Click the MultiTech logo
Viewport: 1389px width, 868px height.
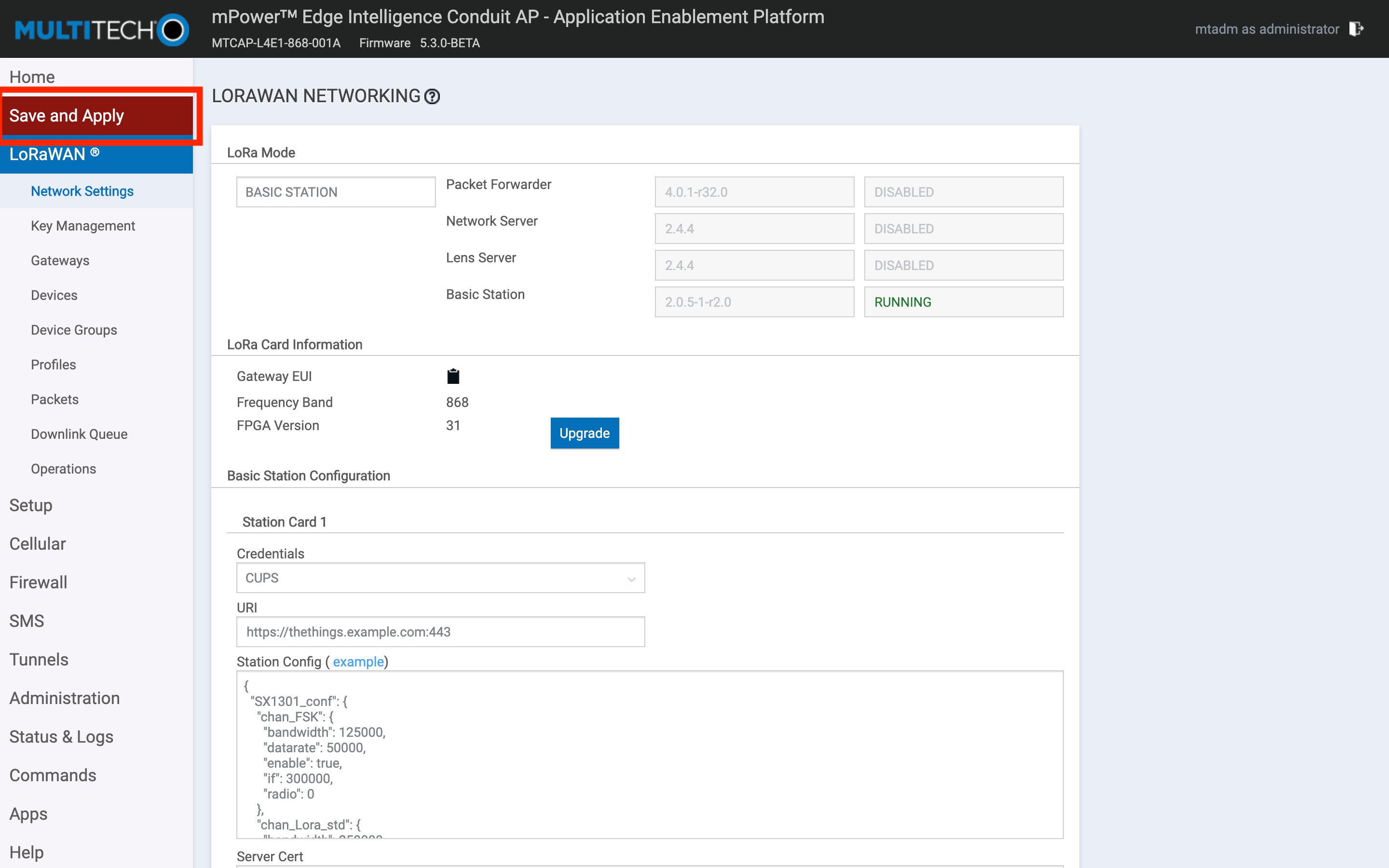pos(101,30)
